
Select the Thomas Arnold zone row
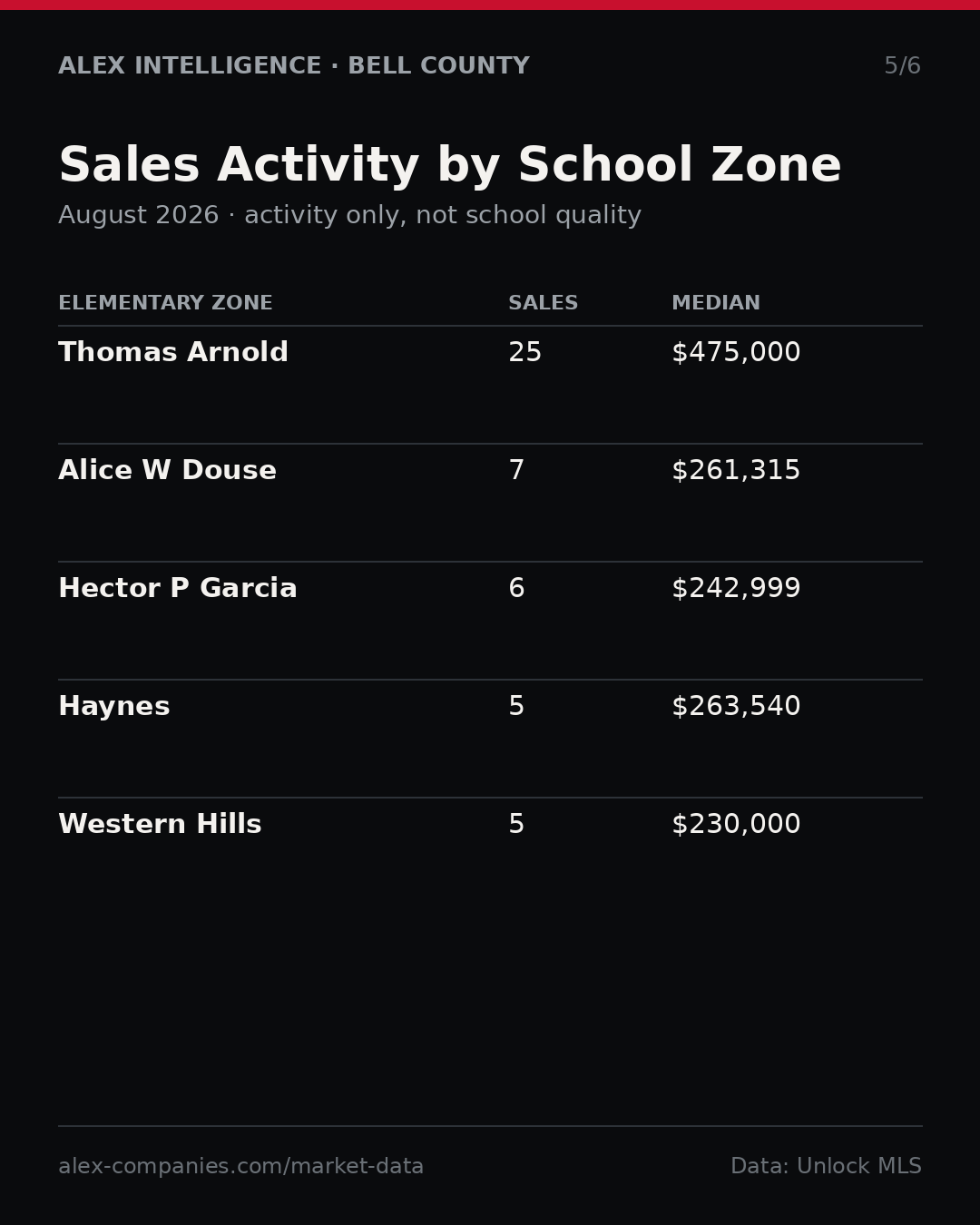[x=490, y=385]
